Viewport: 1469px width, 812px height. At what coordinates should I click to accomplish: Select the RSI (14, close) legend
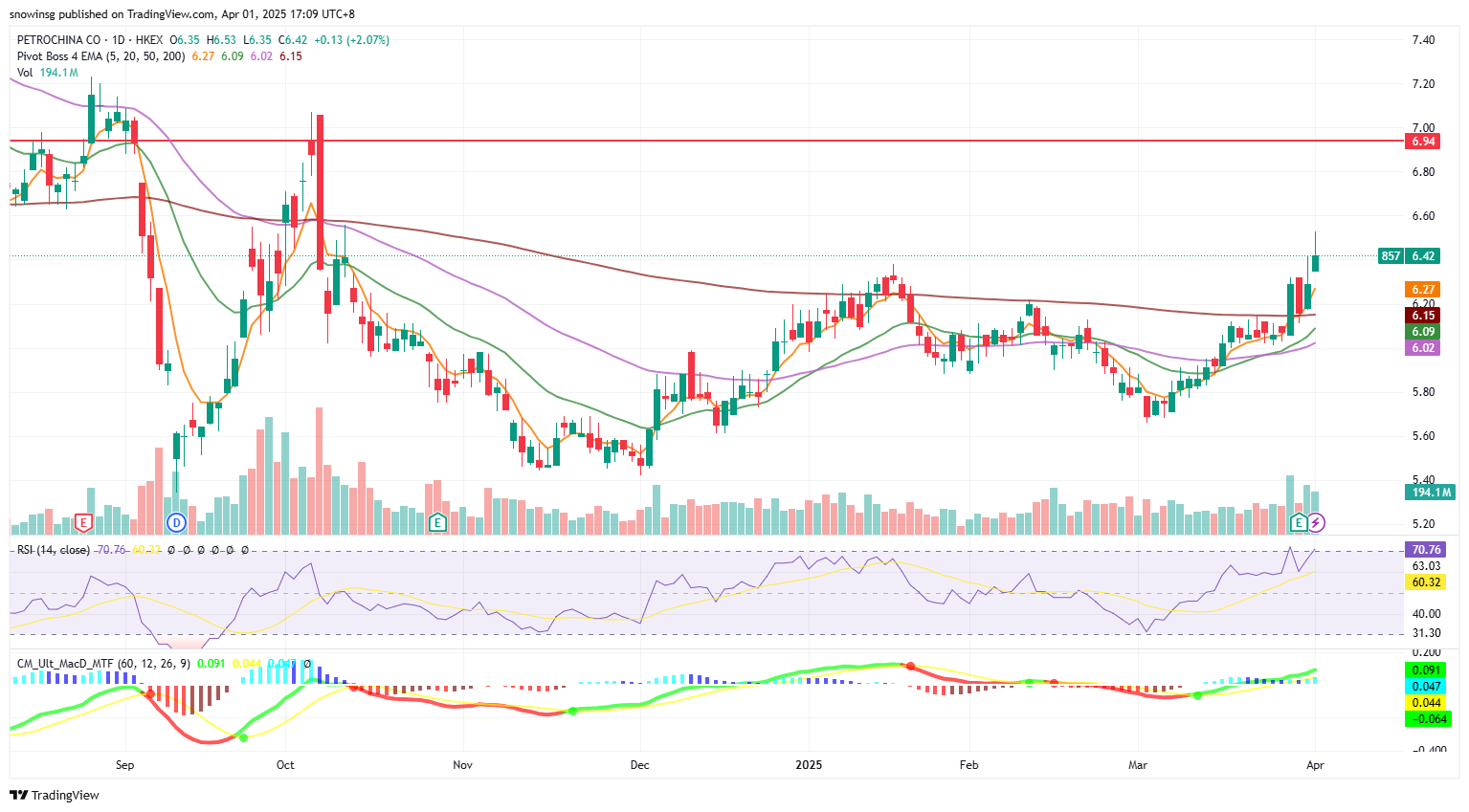pos(54,550)
